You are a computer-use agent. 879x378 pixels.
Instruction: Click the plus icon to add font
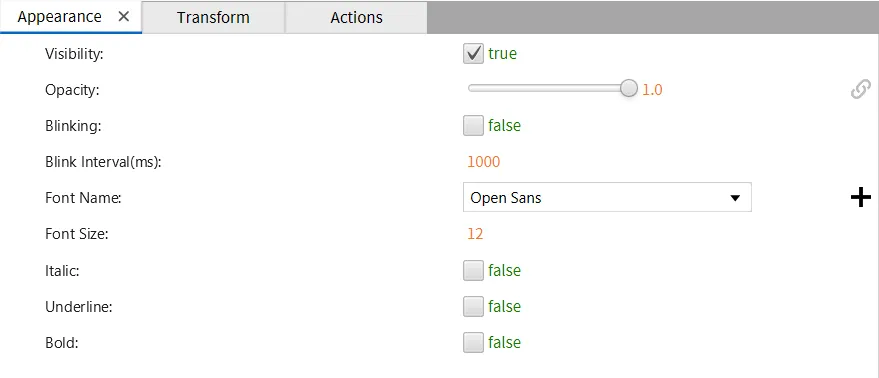(x=861, y=197)
